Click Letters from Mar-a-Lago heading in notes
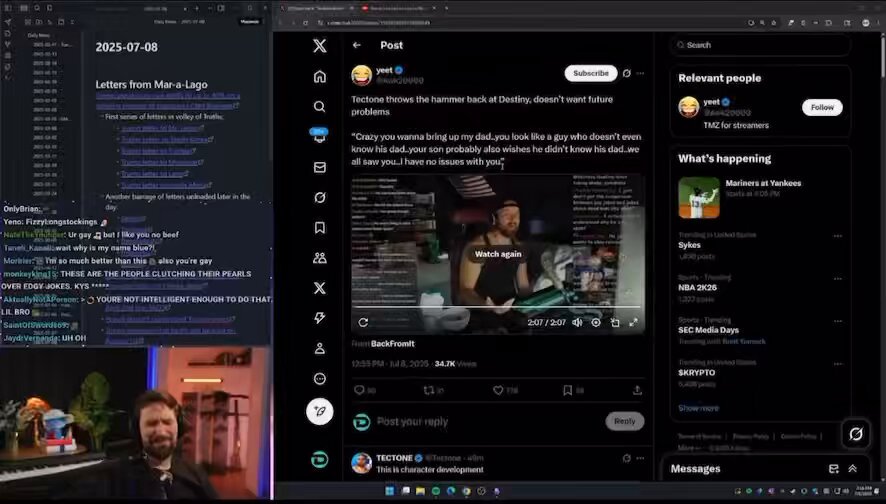 pyautogui.click(x=151, y=85)
